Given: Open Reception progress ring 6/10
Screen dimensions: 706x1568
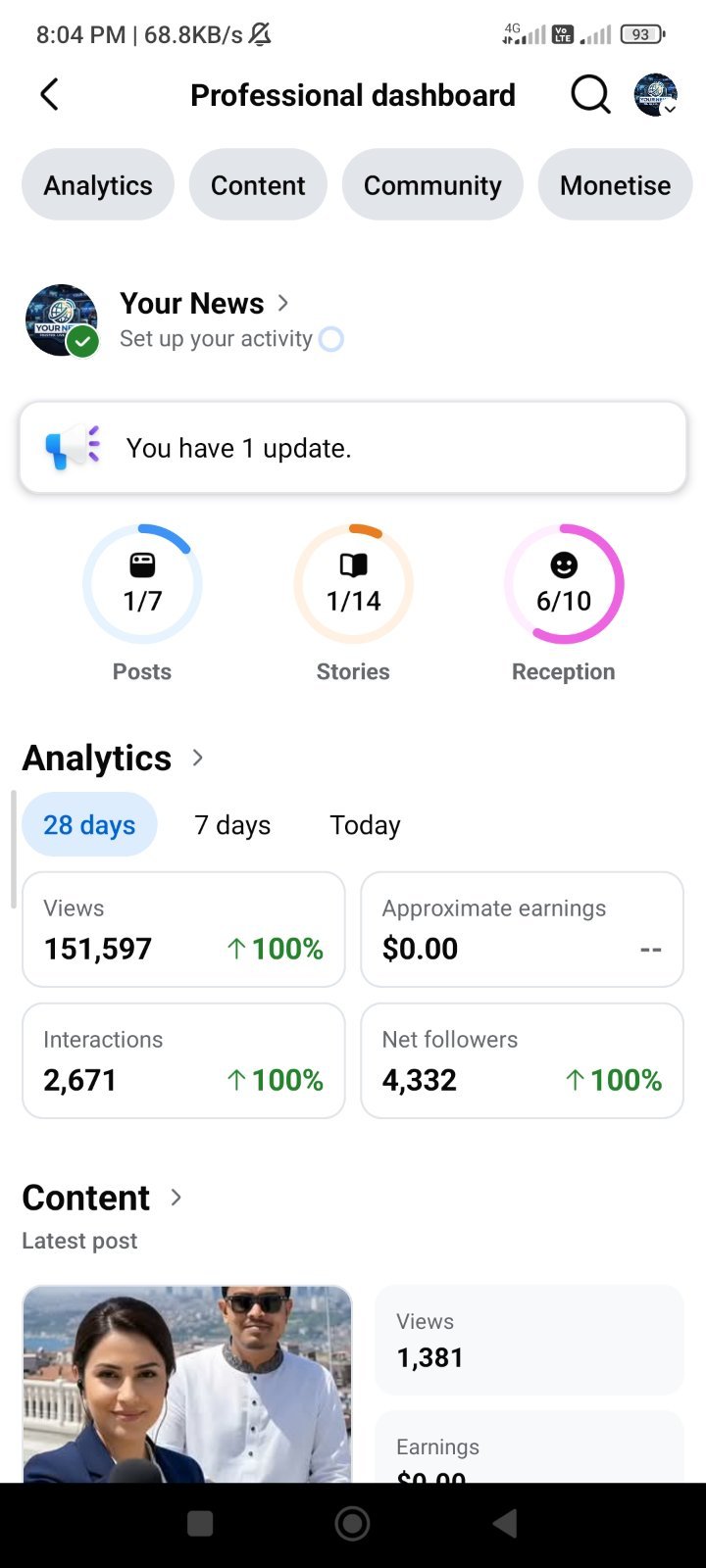Looking at the screenshot, I should (564, 584).
